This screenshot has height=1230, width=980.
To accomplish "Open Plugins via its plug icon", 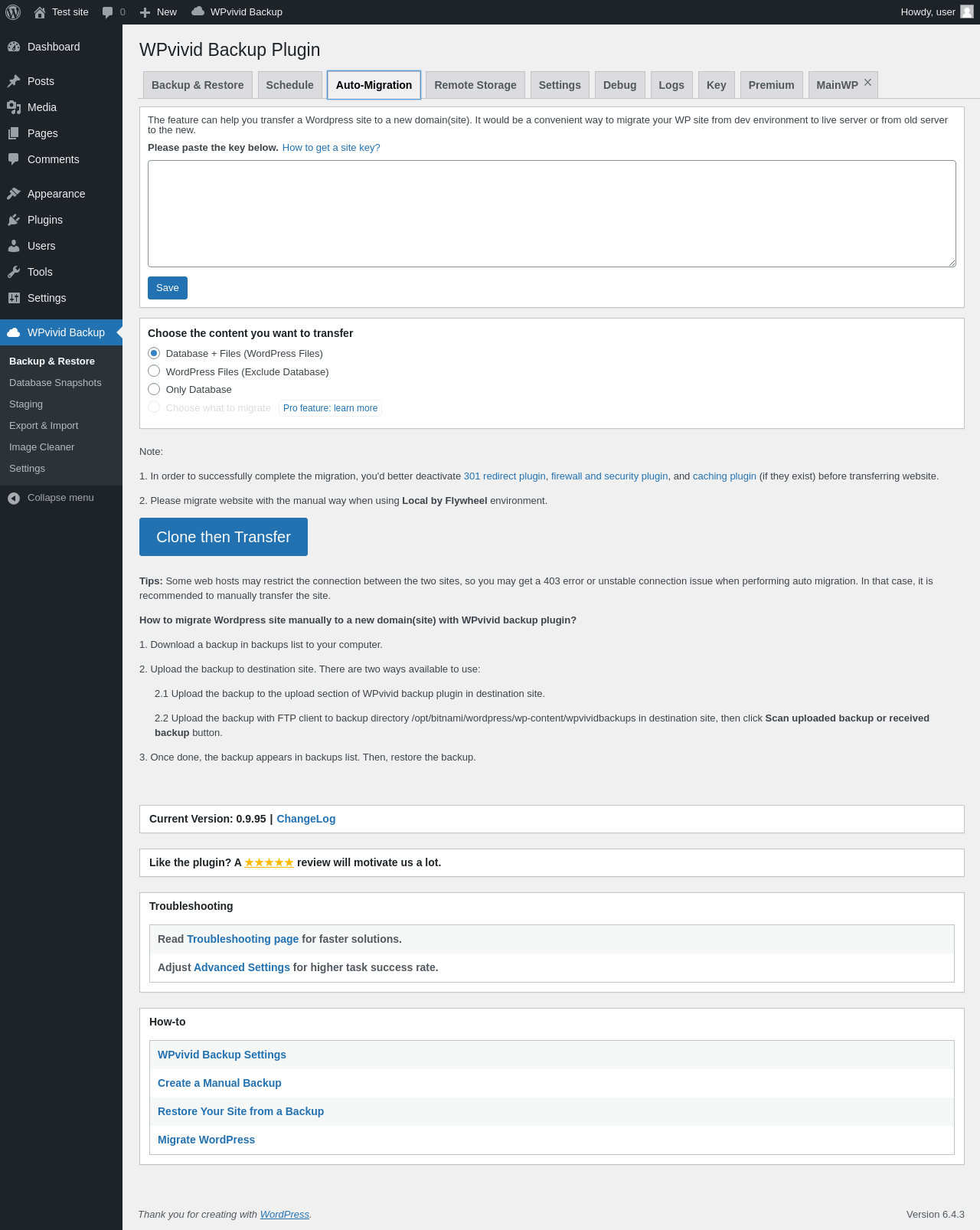I will [14, 220].
